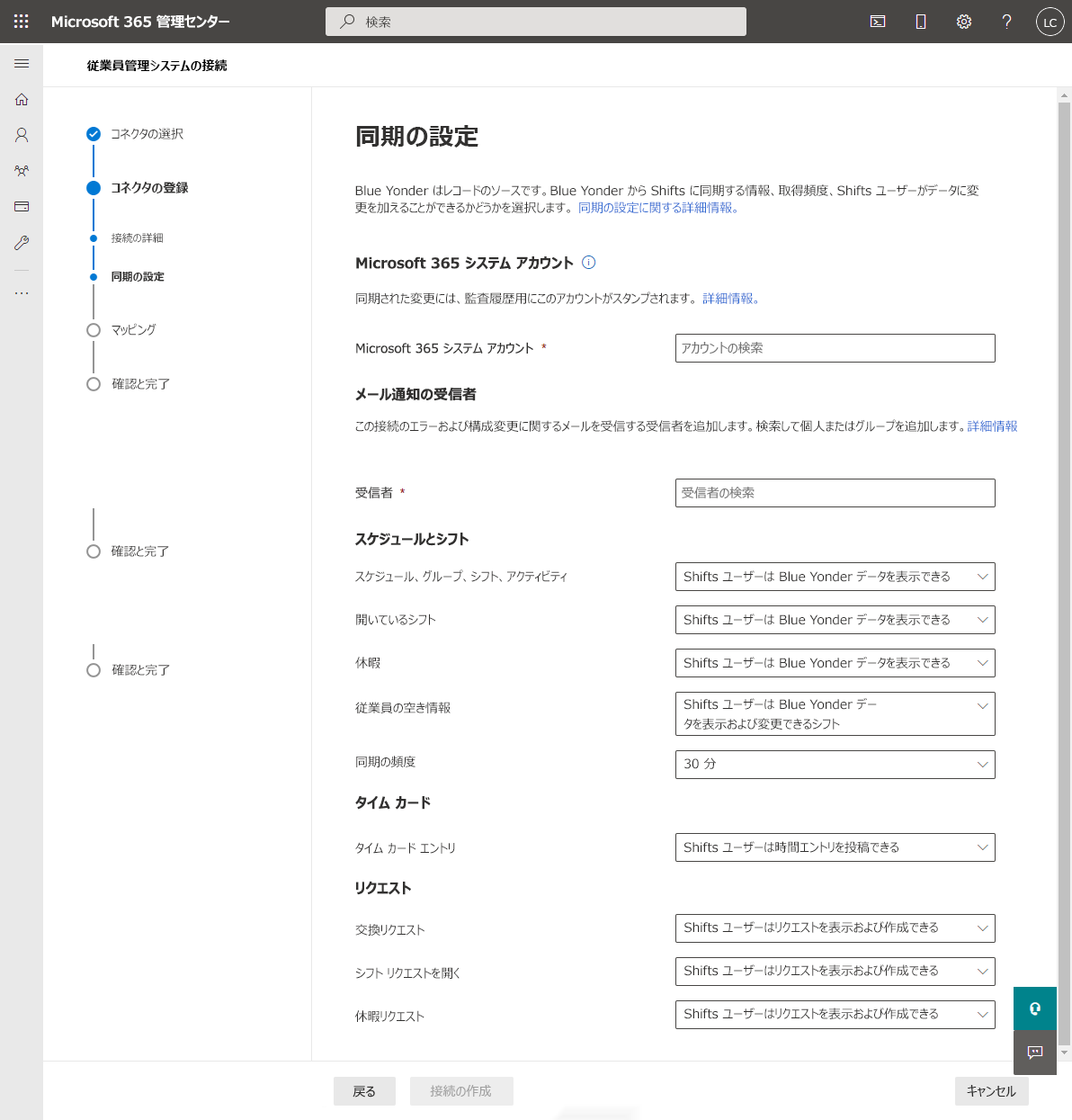Select the first 確認と完了 step below マッピング
This screenshot has width=1072, height=1120.
click(129, 384)
